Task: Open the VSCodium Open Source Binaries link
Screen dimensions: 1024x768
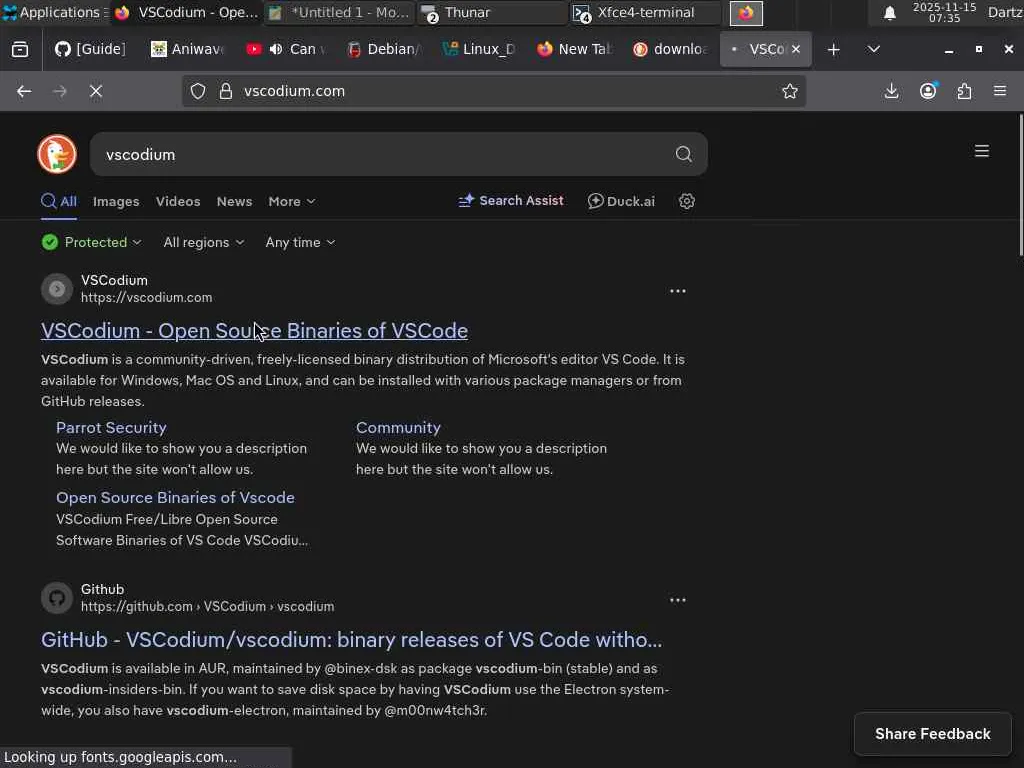Action: pos(254,331)
